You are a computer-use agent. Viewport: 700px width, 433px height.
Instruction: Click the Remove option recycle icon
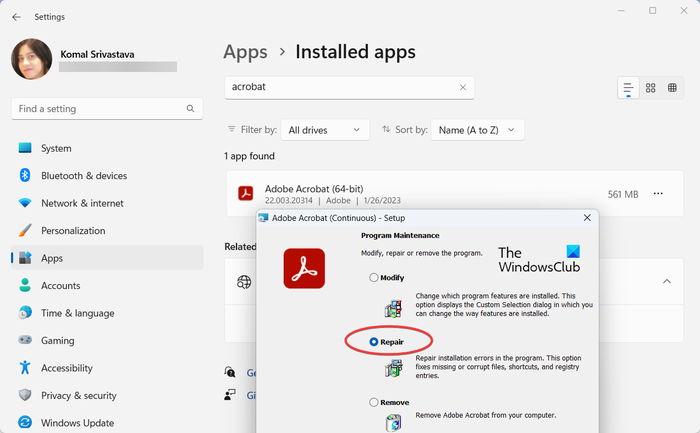(x=393, y=422)
